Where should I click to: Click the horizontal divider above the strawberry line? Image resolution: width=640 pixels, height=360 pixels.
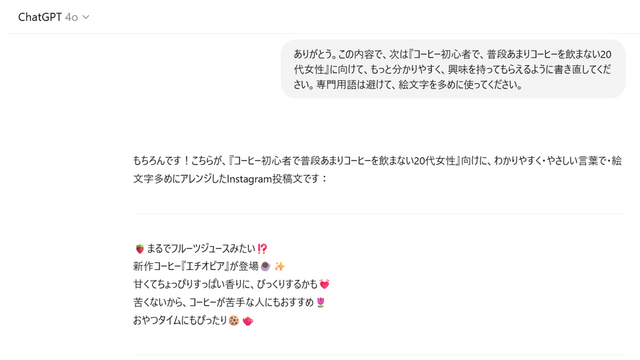pos(379,213)
